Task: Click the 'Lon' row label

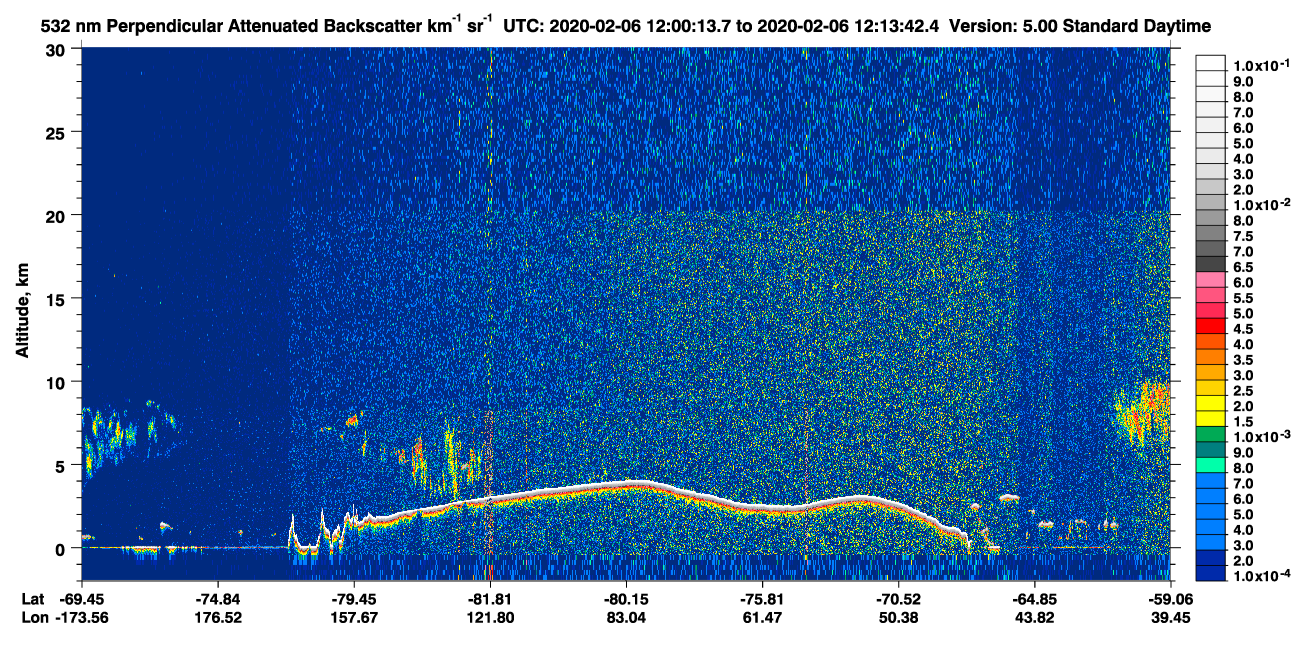Action: (x=34, y=618)
